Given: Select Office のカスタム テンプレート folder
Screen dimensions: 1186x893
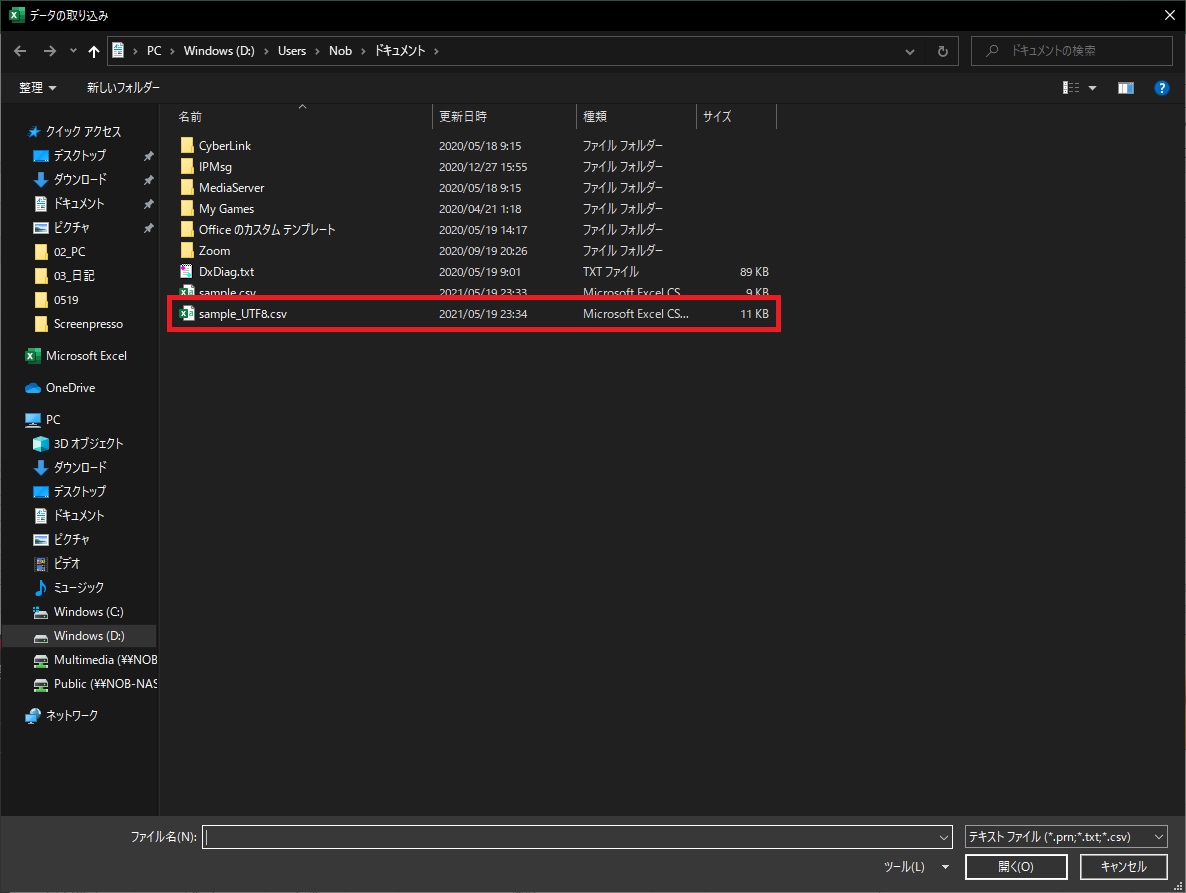Looking at the screenshot, I should [x=266, y=230].
